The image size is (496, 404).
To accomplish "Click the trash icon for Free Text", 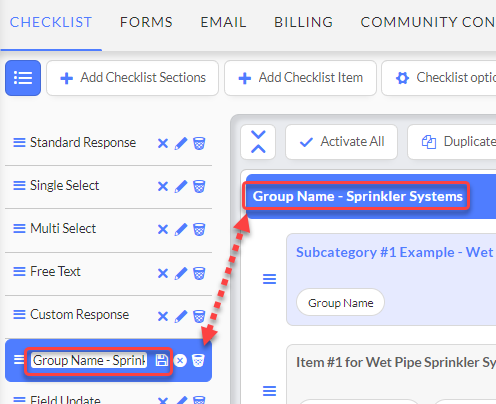I will (199, 273).
